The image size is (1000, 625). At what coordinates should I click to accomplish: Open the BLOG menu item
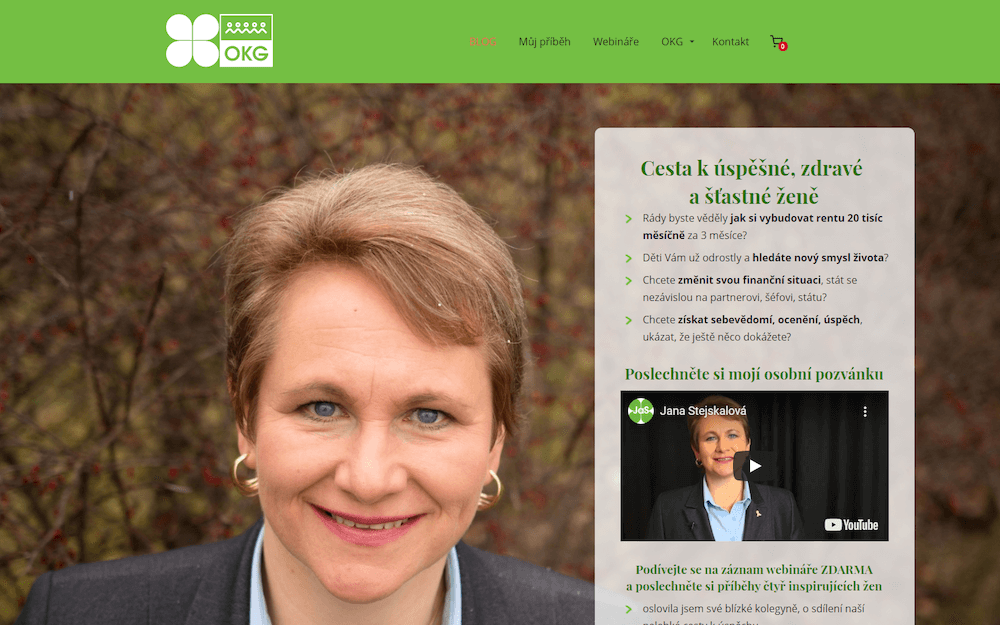(482, 41)
